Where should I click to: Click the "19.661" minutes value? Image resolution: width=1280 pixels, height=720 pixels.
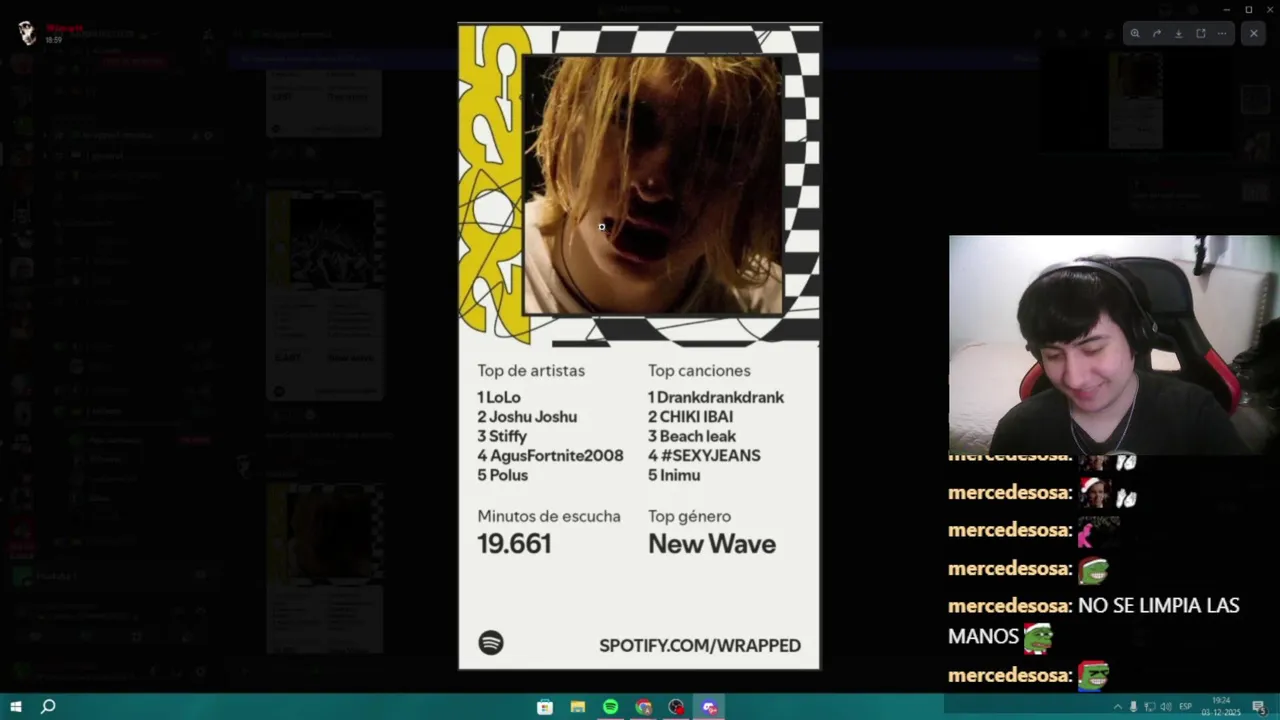pyautogui.click(x=514, y=544)
